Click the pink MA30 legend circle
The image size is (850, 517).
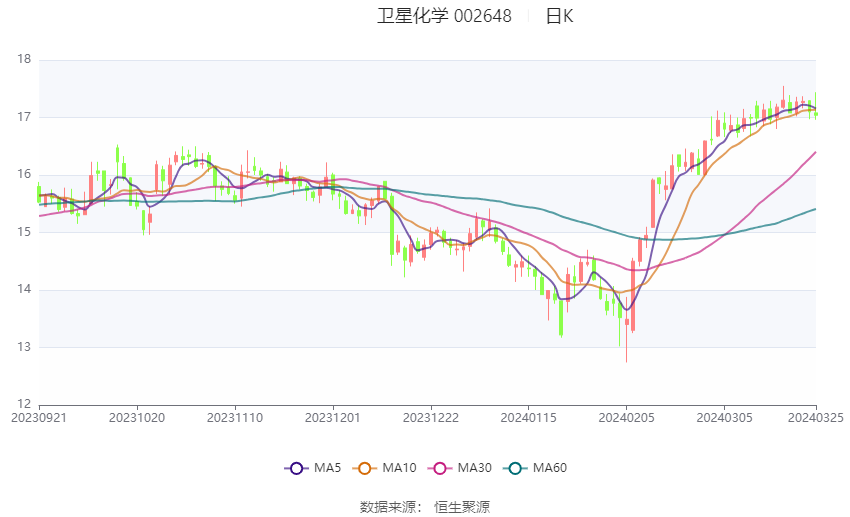point(438,468)
